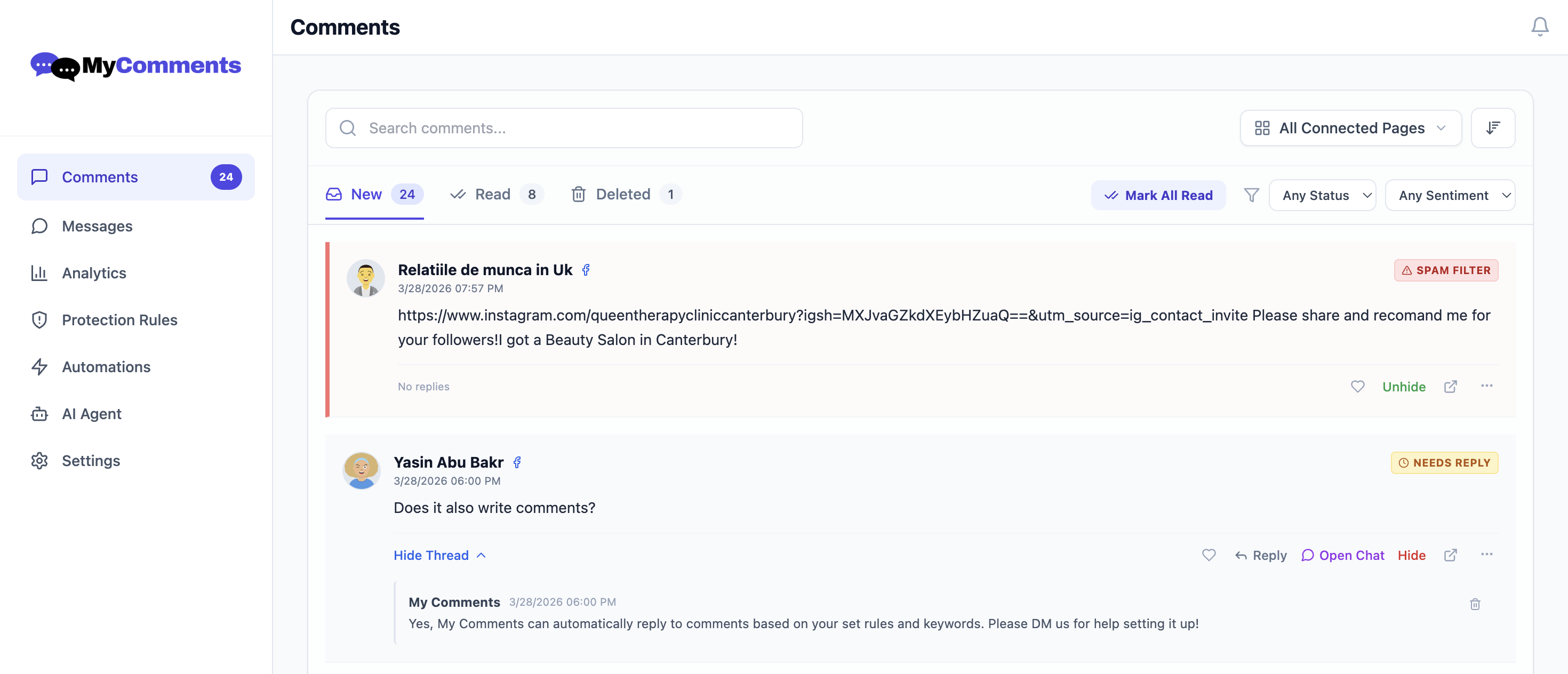The width and height of the screenshot is (1568, 674).
Task: Click the sort order icon button
Action: (1492, 128)
